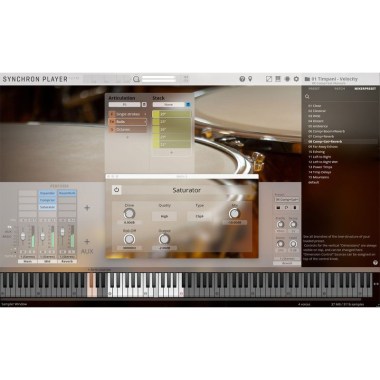Open the settings gear in top toolbar
Viewport: 380px width, 380px height.
pyautogui.click(x=296, y=79)
